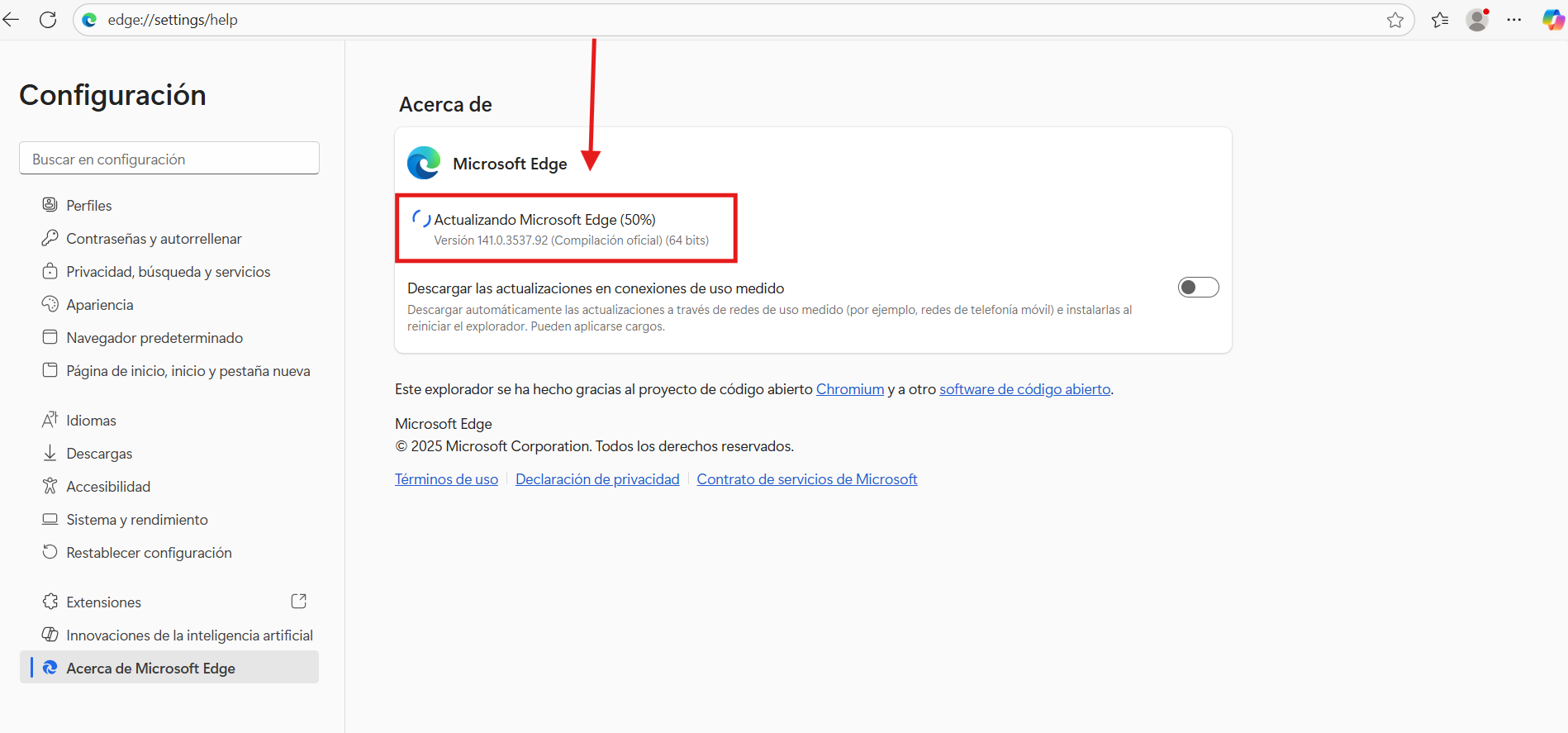Screen dimensions: 1568x733
Task: Open the software de código abierto link
Action: (1024, 389)
